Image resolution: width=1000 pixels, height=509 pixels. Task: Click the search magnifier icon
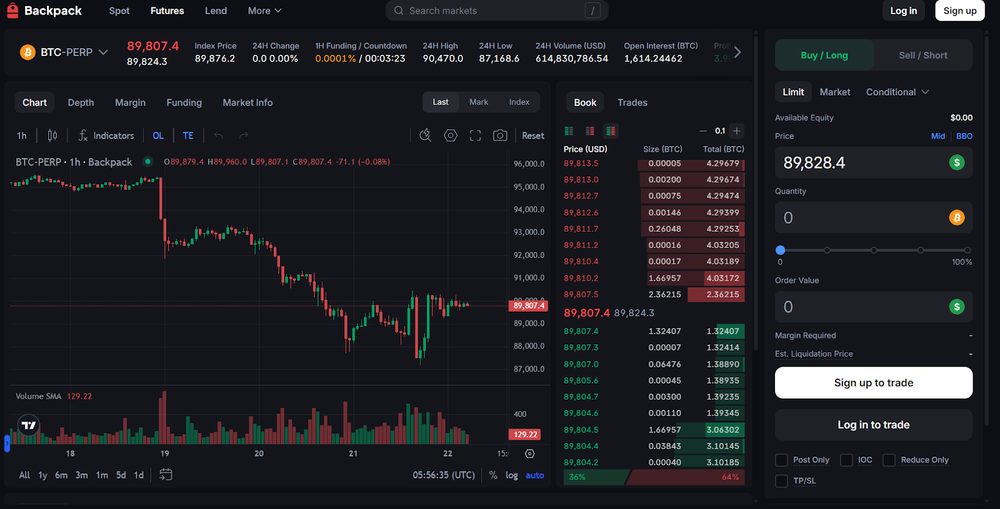click(399, 11)
